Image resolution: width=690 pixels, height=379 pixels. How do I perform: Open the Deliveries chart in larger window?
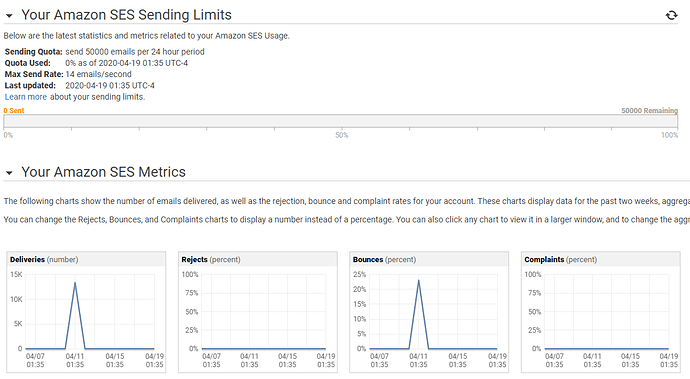pyautogui.click(x=86, y=312)
